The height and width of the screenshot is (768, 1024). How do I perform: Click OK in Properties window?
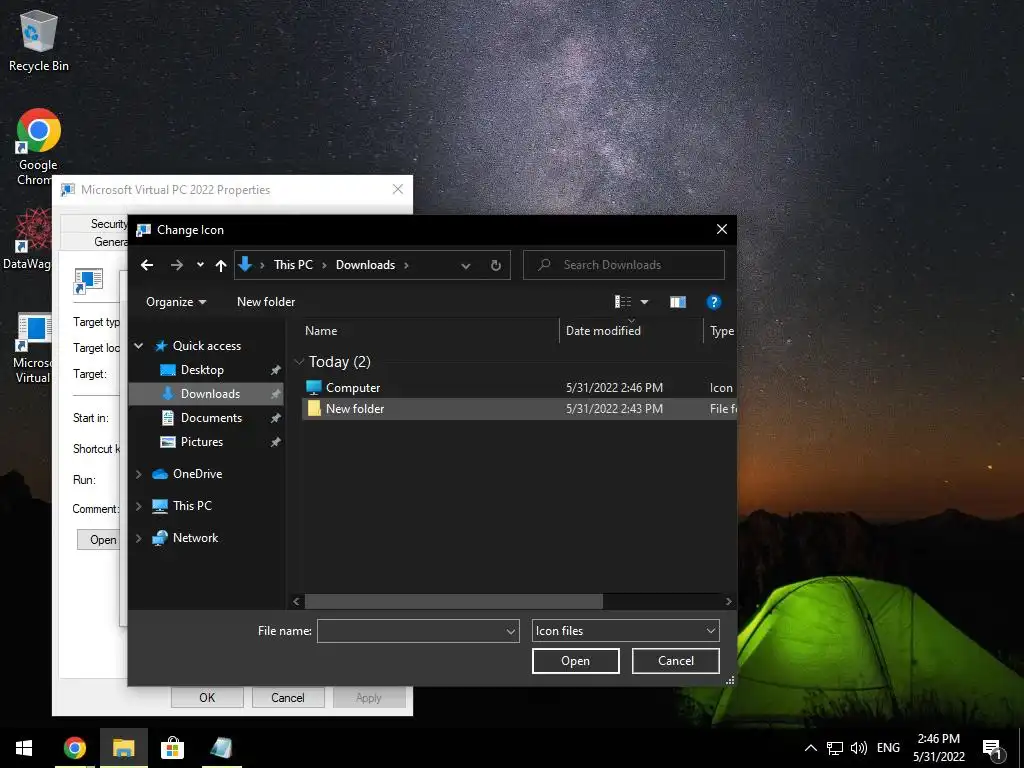(x=207, y=697)
